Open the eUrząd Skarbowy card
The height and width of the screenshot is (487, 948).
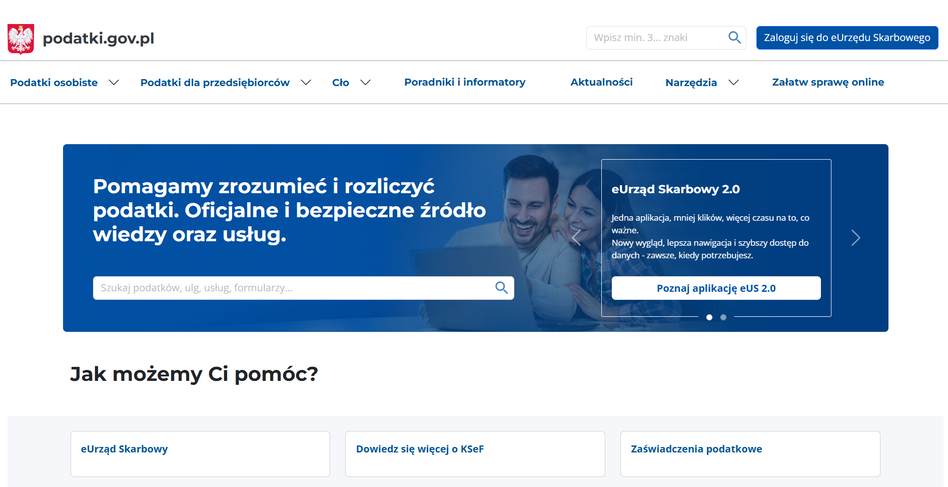pyautogui.click(x=200, y=454)
